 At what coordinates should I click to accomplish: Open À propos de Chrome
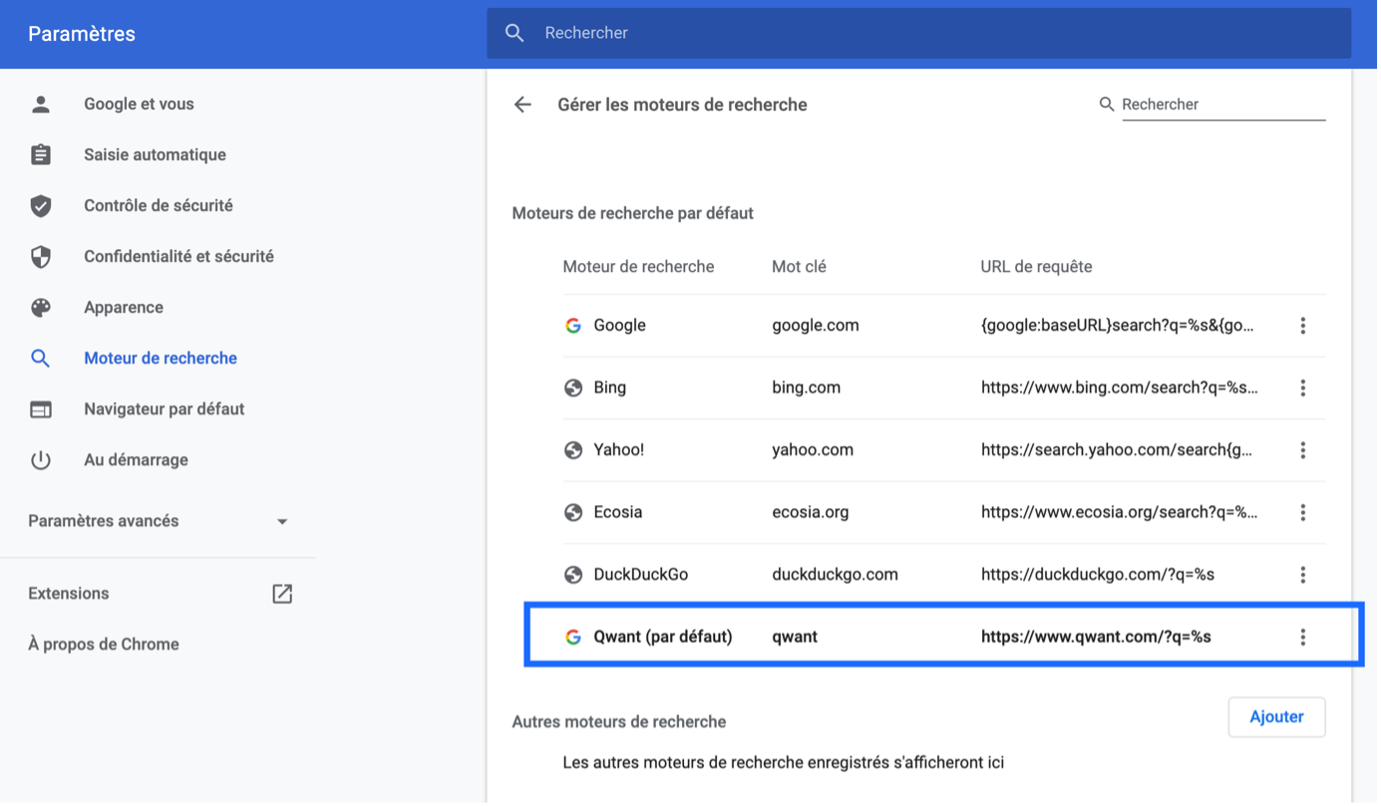click(103, 644)
